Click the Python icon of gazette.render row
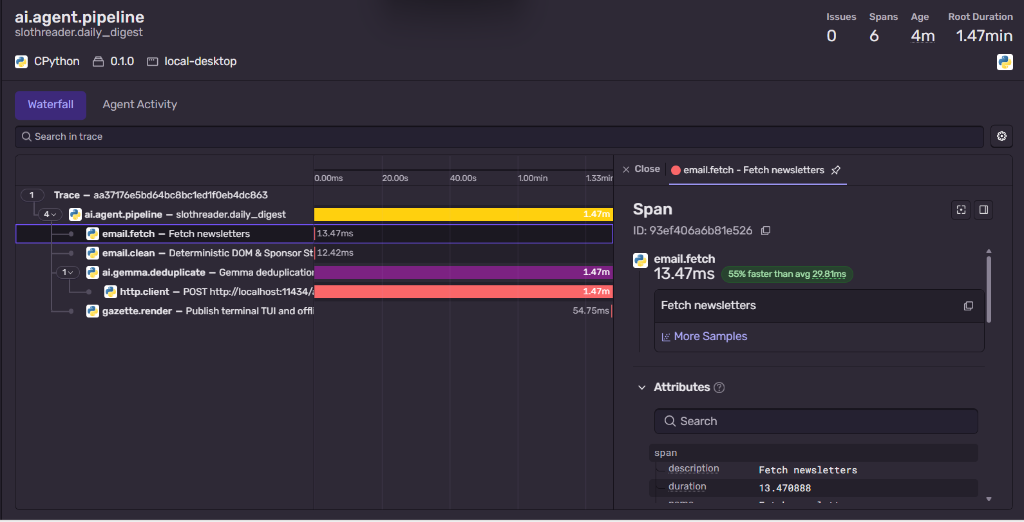 pos(92,311)
